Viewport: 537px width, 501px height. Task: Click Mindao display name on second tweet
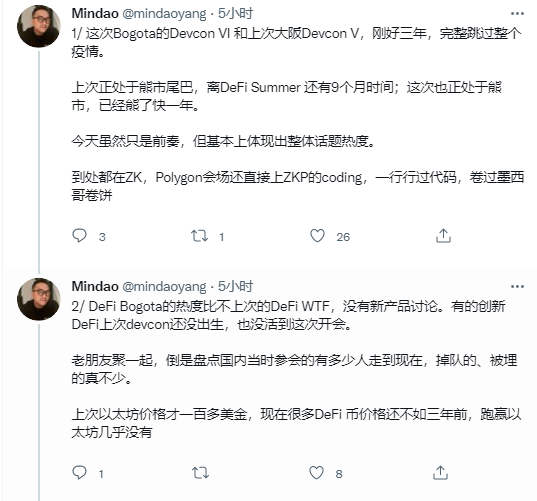coord(95,286)
